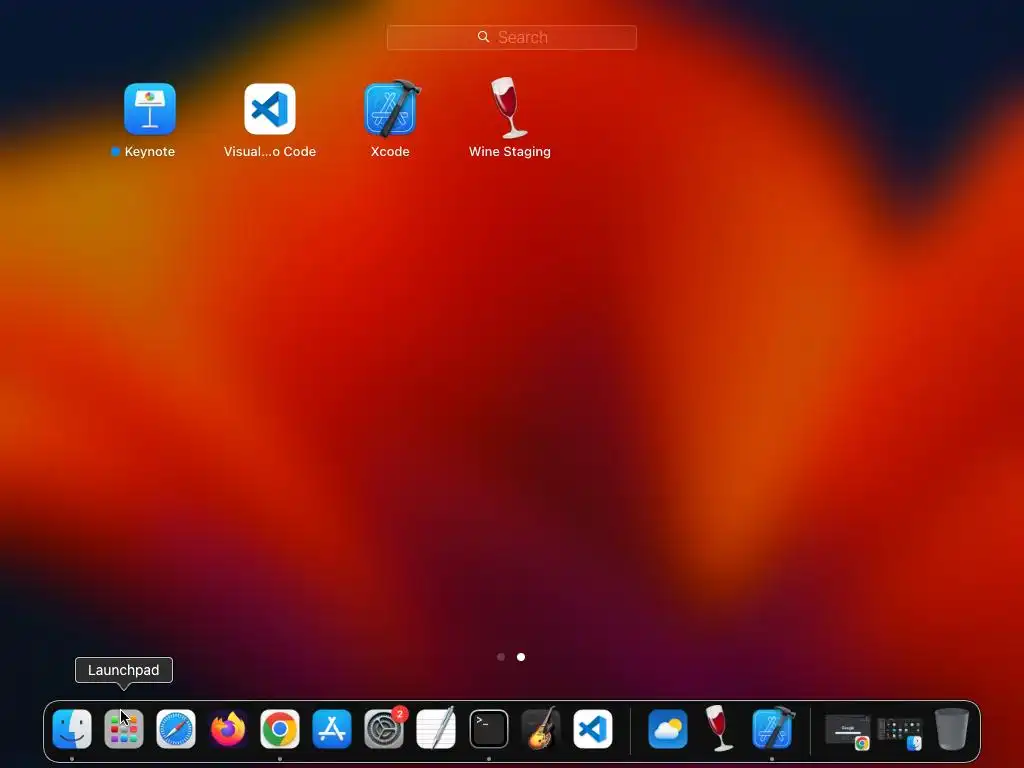Restore minimized Chrome window in Dock

[x=848, y=731]
